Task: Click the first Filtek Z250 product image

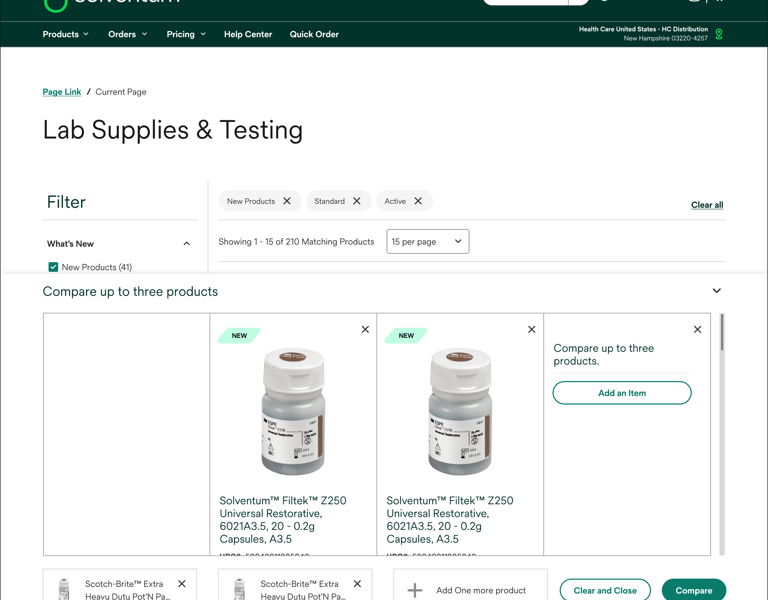Action: (293, 411)
